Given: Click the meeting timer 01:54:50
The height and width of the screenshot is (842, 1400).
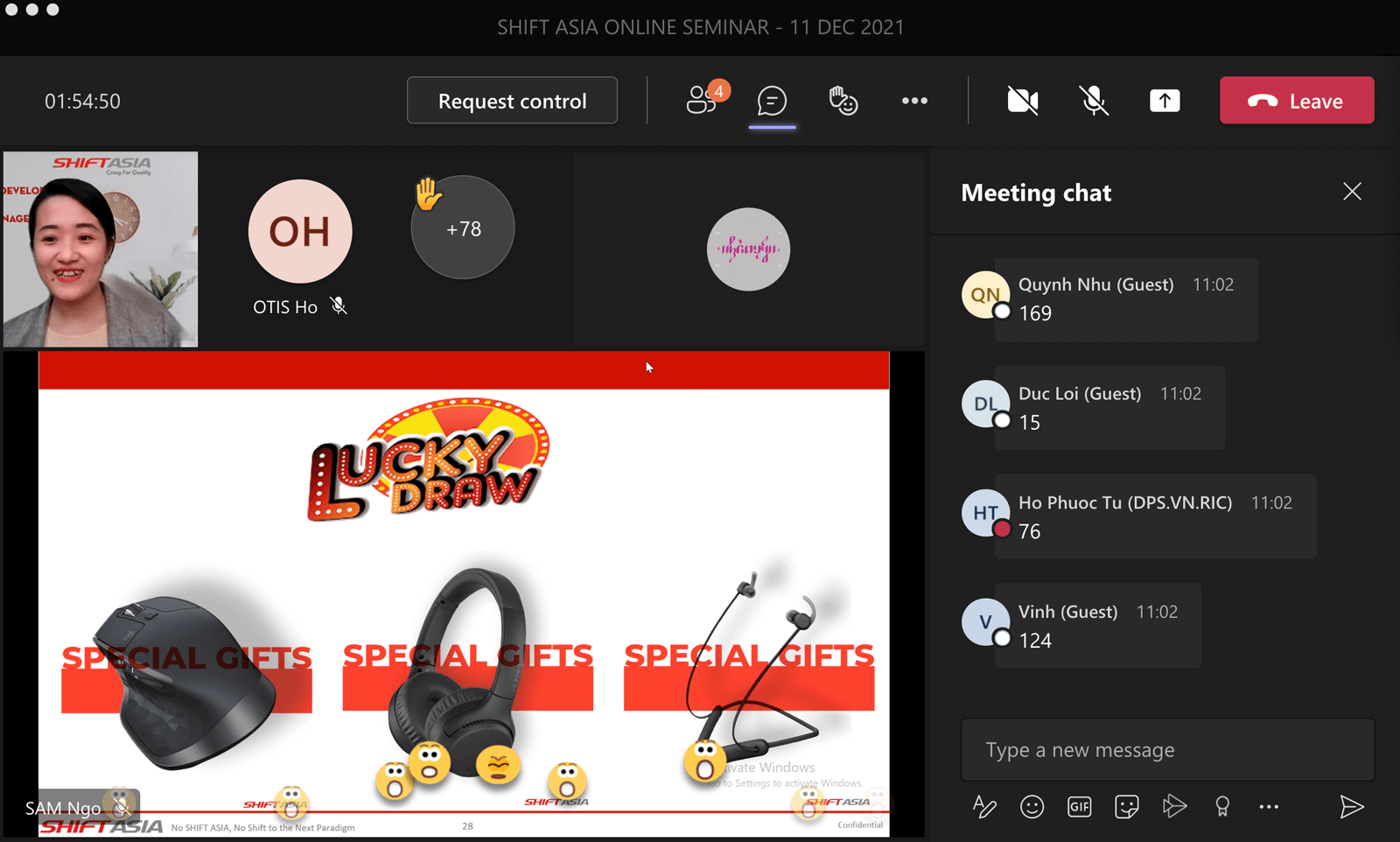Looking at the screenshot, I should tap(82, 102).
